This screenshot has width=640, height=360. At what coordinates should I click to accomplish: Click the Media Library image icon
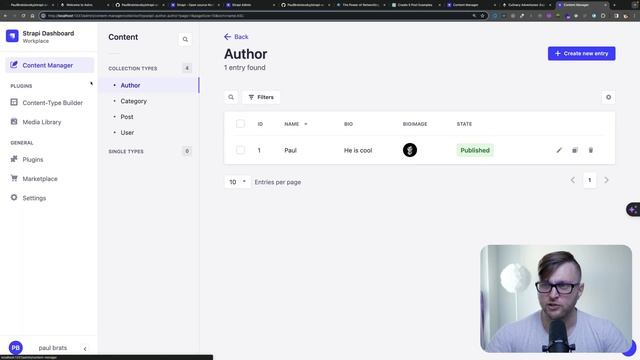coord(14,121)
